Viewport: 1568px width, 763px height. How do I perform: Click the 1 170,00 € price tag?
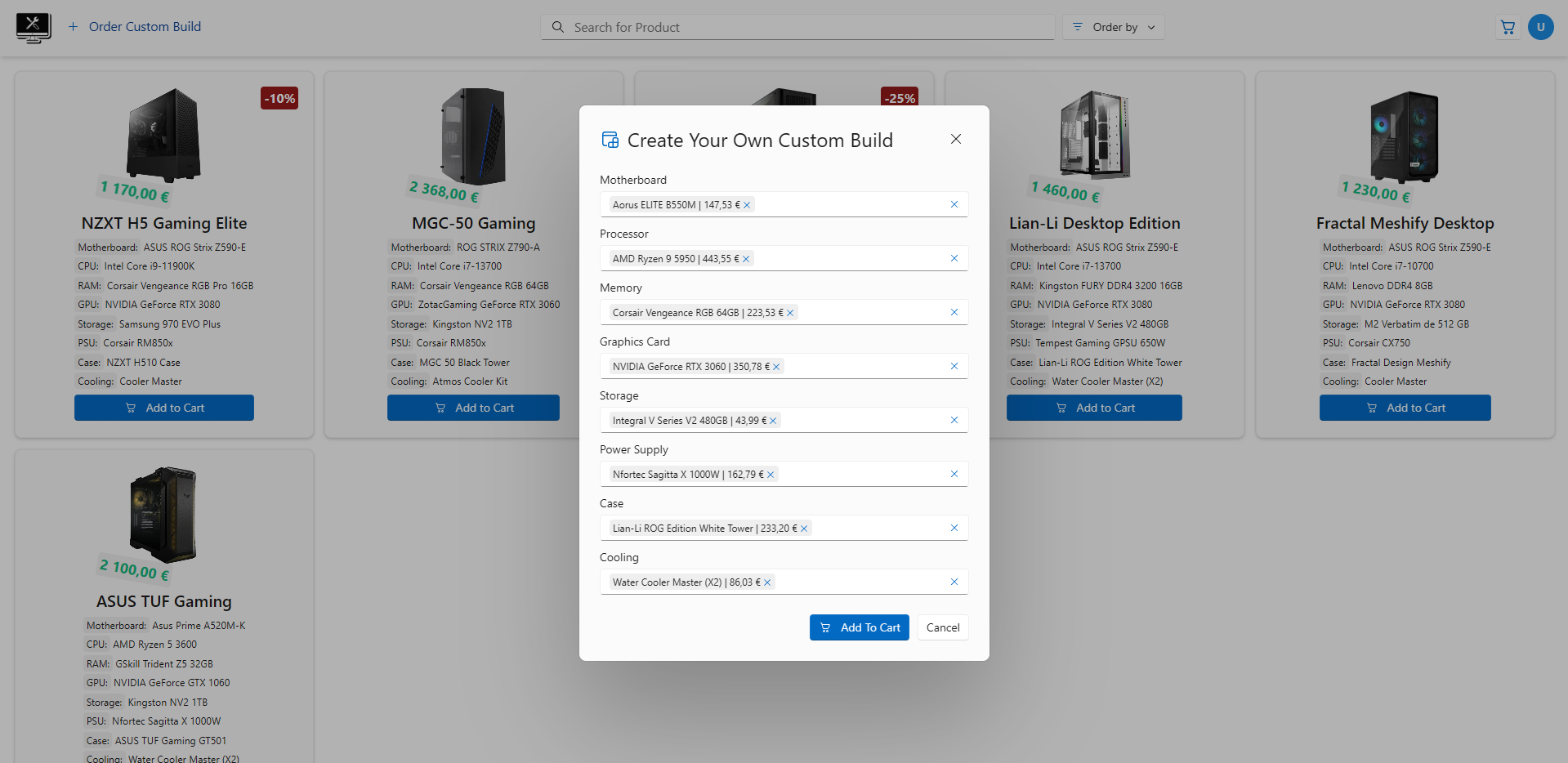coord(135,191)
